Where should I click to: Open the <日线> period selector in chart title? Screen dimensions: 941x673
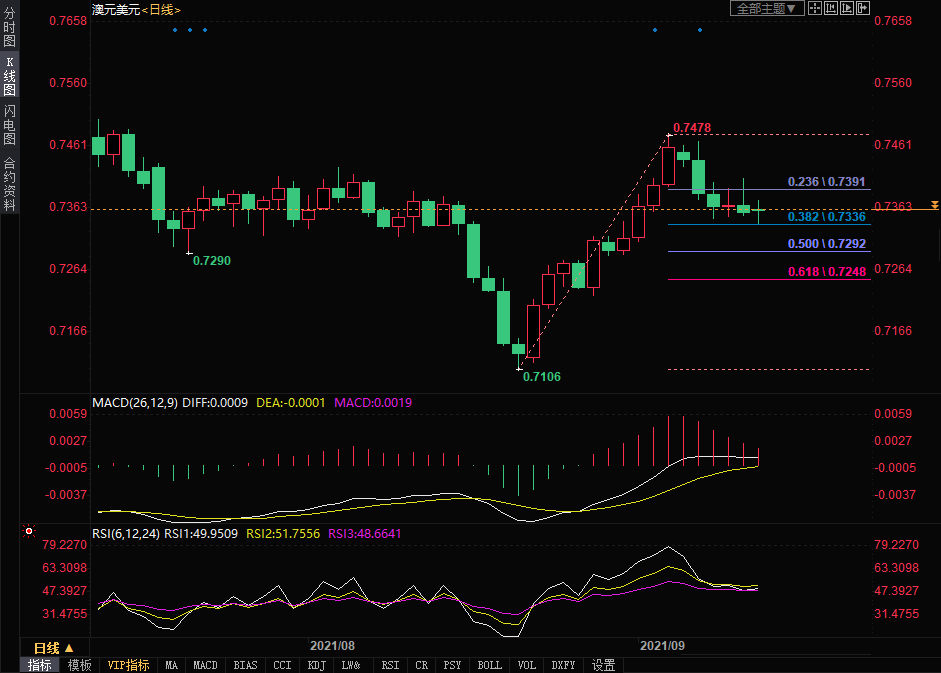(161, 9)
